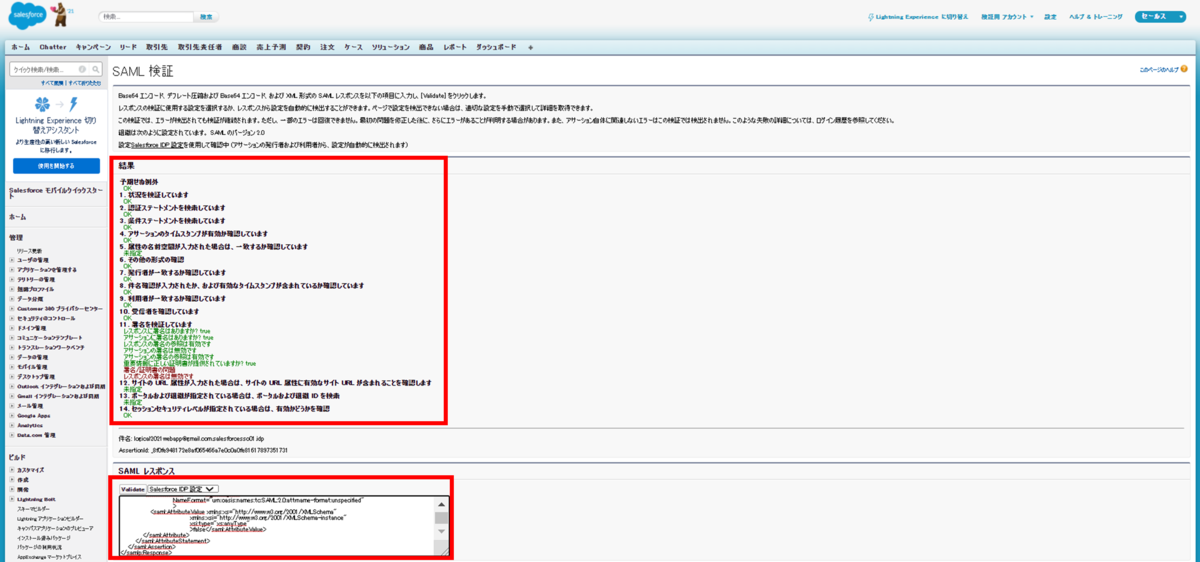The image size is (1200, 562).
Task: Click the 検索 search button
Action: [x=206, y=17]
